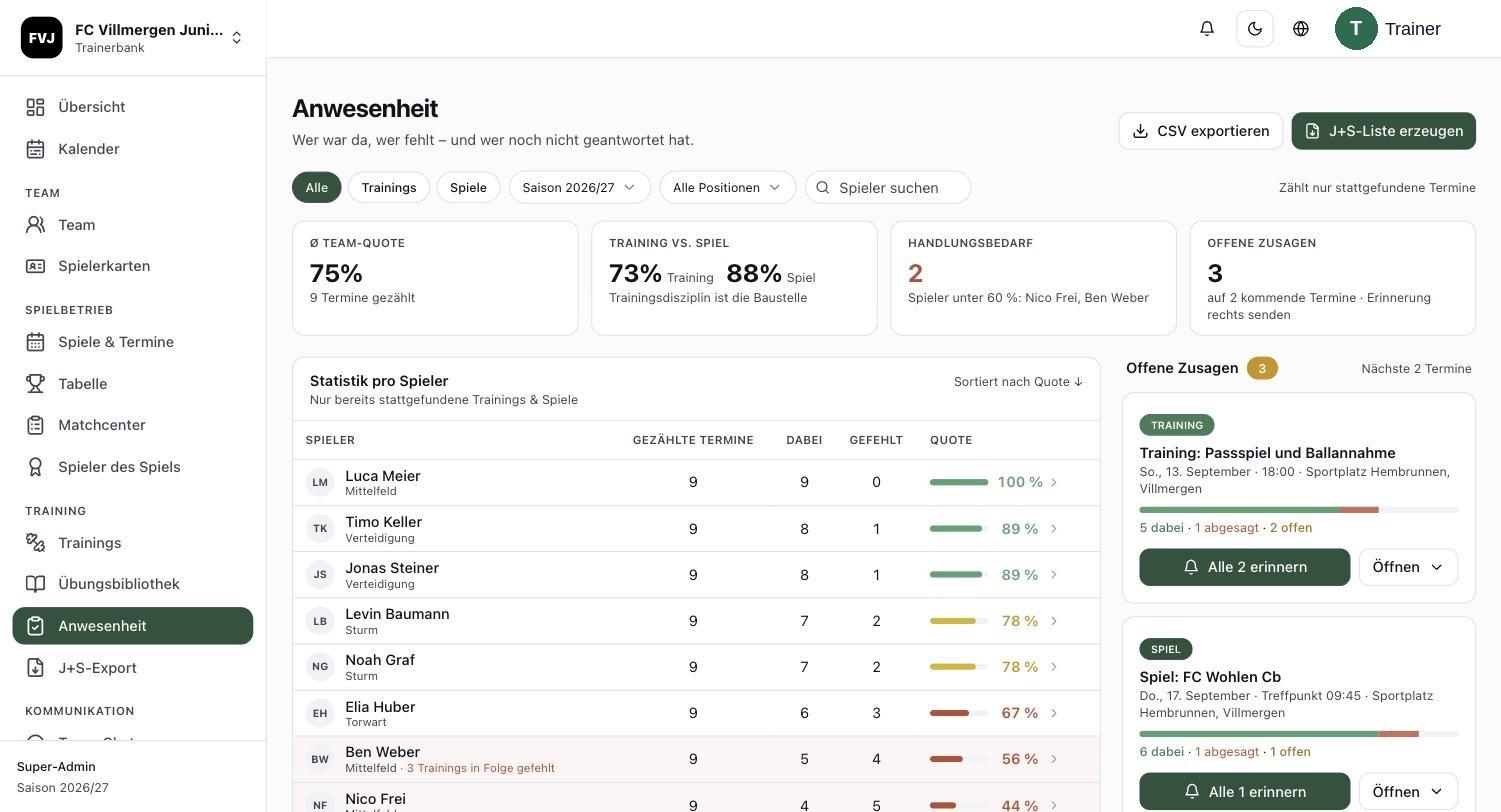Click the Alle 2 erinnern button

pyautogui.click(x=1245, y=567)
